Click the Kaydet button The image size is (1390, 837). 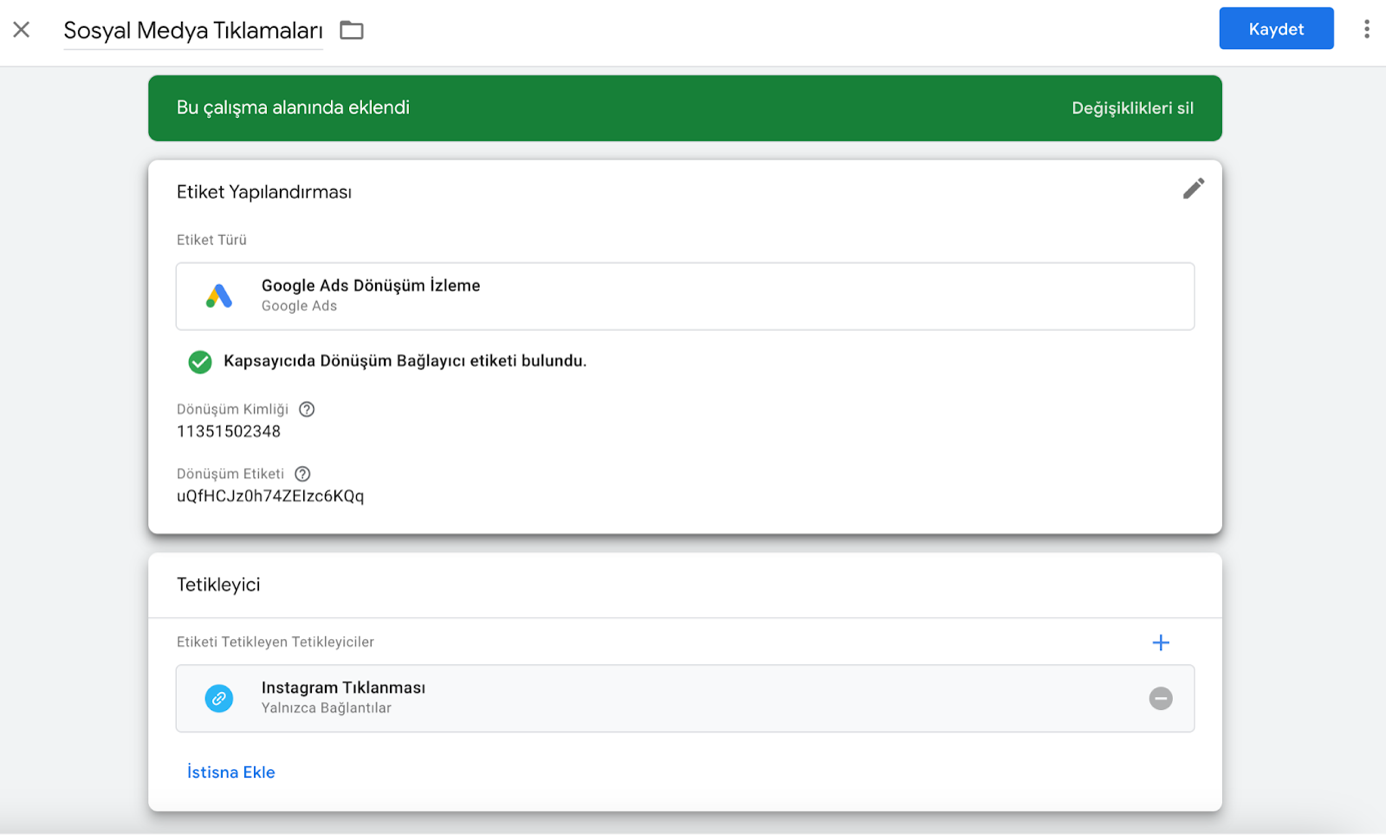(x=1275, y=29)
